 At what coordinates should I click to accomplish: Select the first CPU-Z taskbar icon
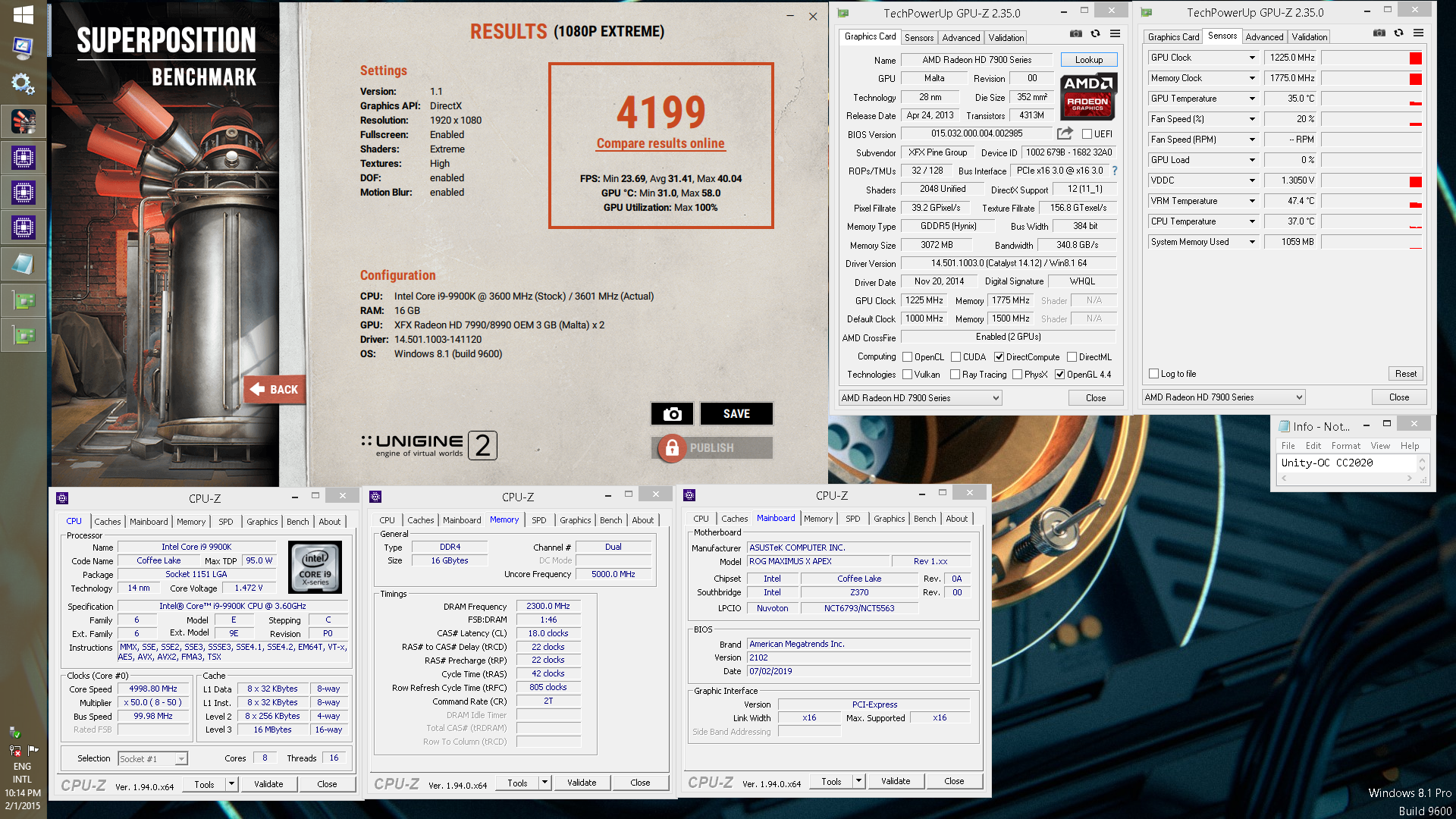(x=23, y=158)
